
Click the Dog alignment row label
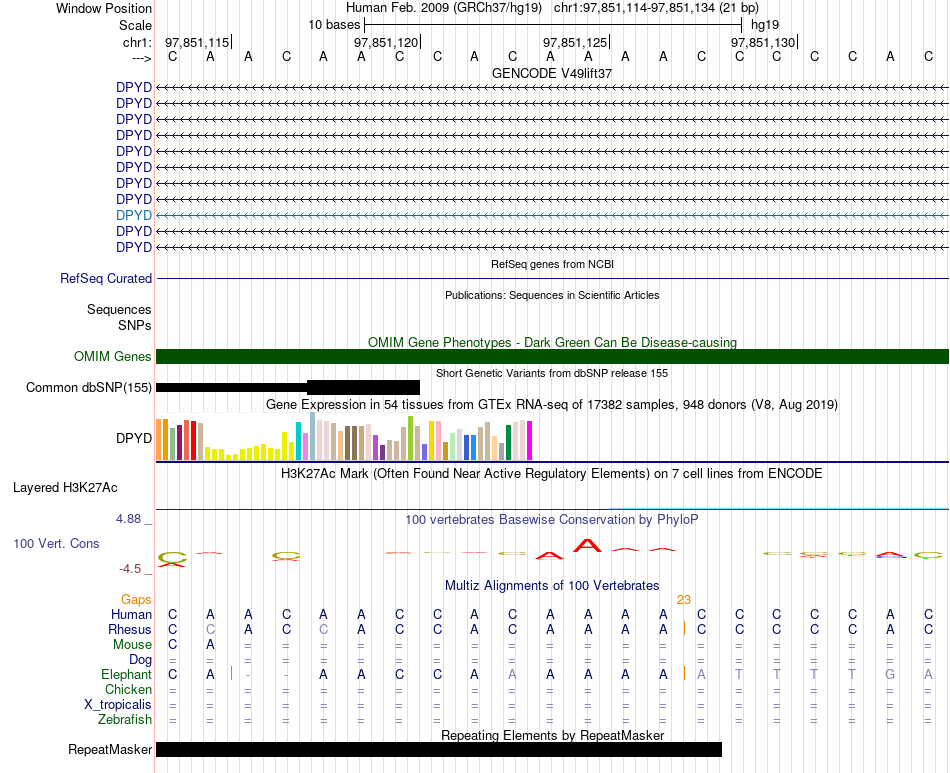[141, 660]
